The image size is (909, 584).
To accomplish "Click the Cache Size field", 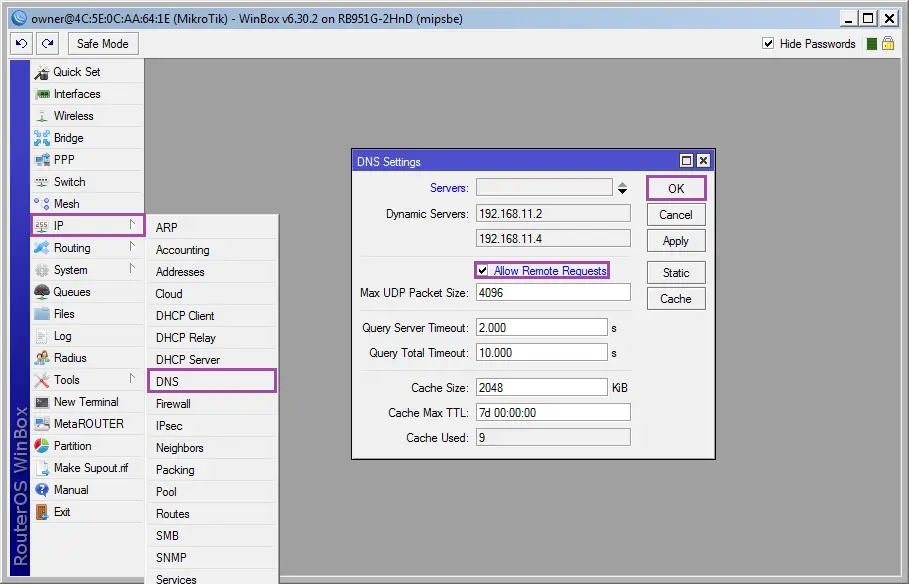I will (541, 387).
